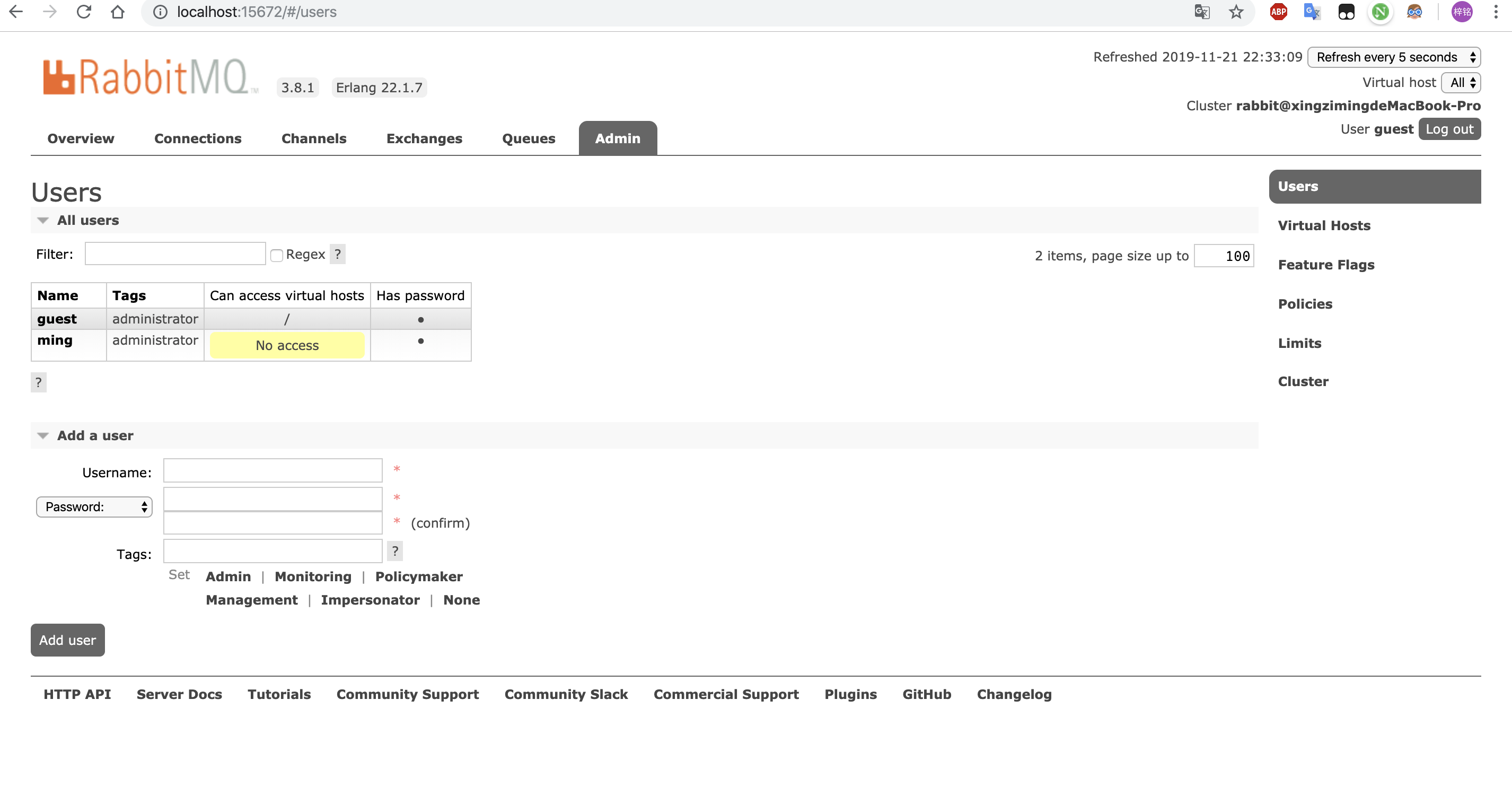Open the Google Translate extension icon
The width and height of the screenshot is (1512, 787).
(1312, 12)
